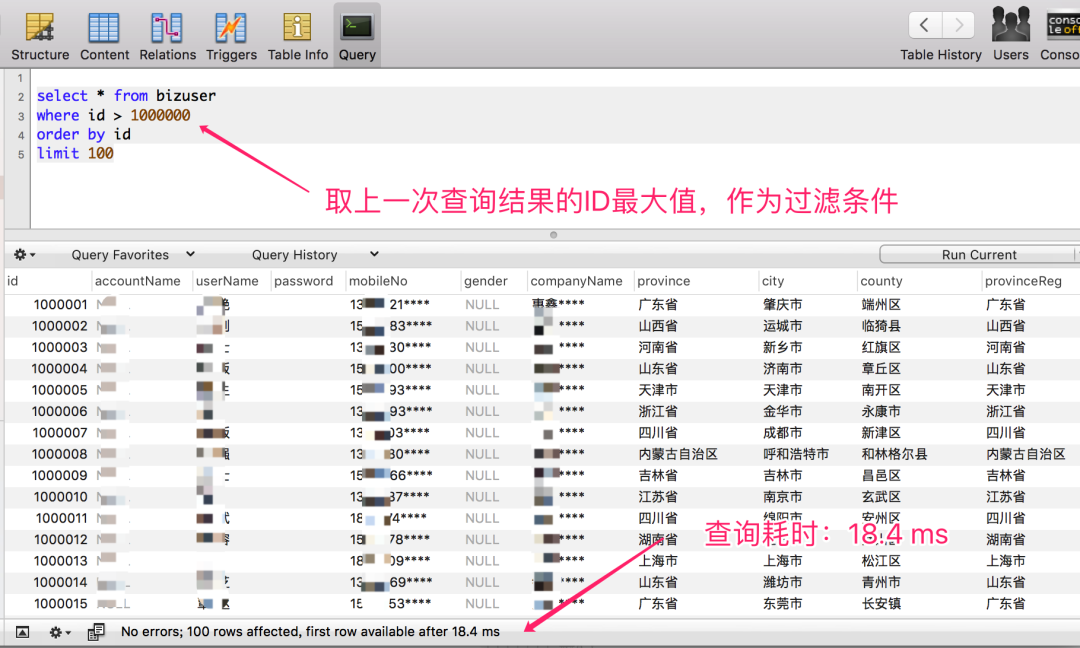Go forward in Table History

coord(958,25)
